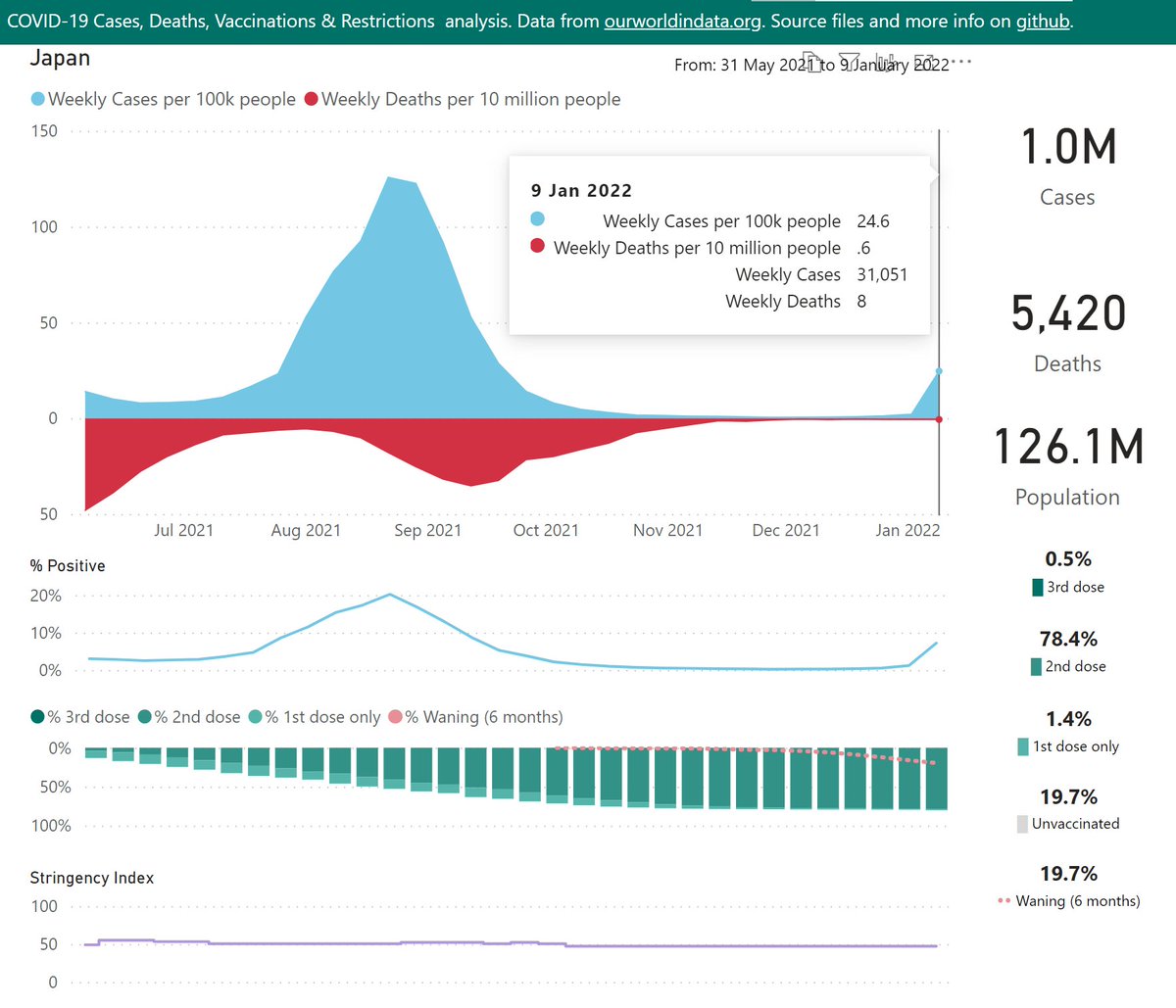Click the last vaccination bar at right end
The height and width of the screenshot is (1008, 1176).
click(x=936, y=779)
